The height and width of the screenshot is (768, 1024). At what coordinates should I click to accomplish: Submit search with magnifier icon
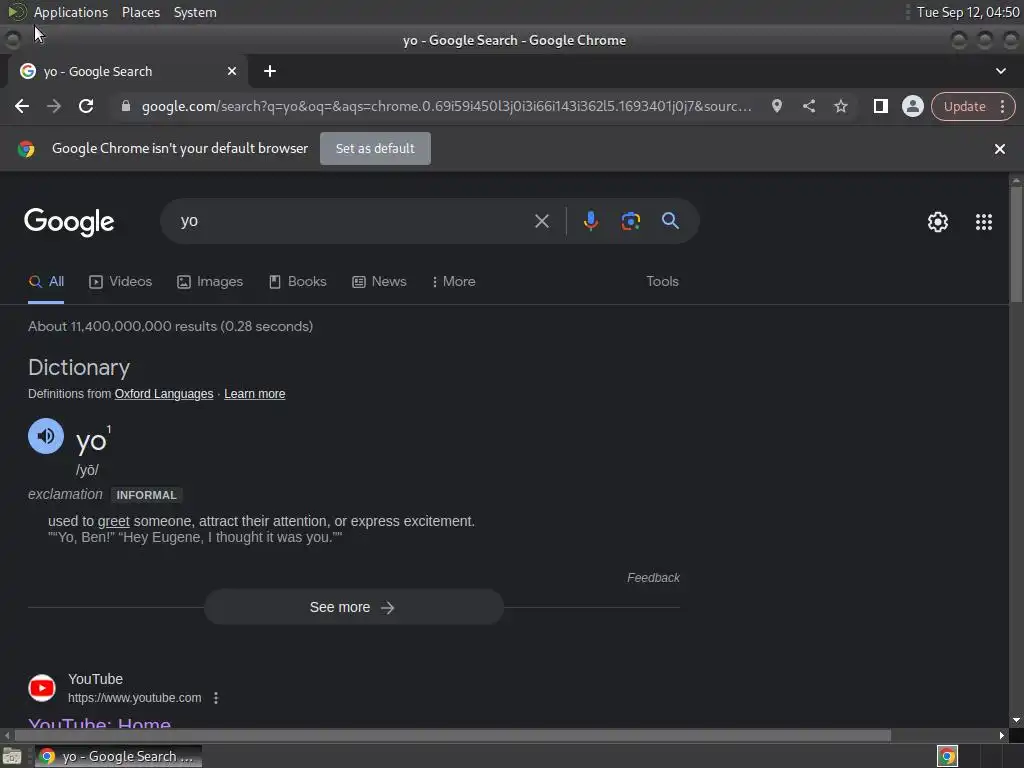[670, 221]
